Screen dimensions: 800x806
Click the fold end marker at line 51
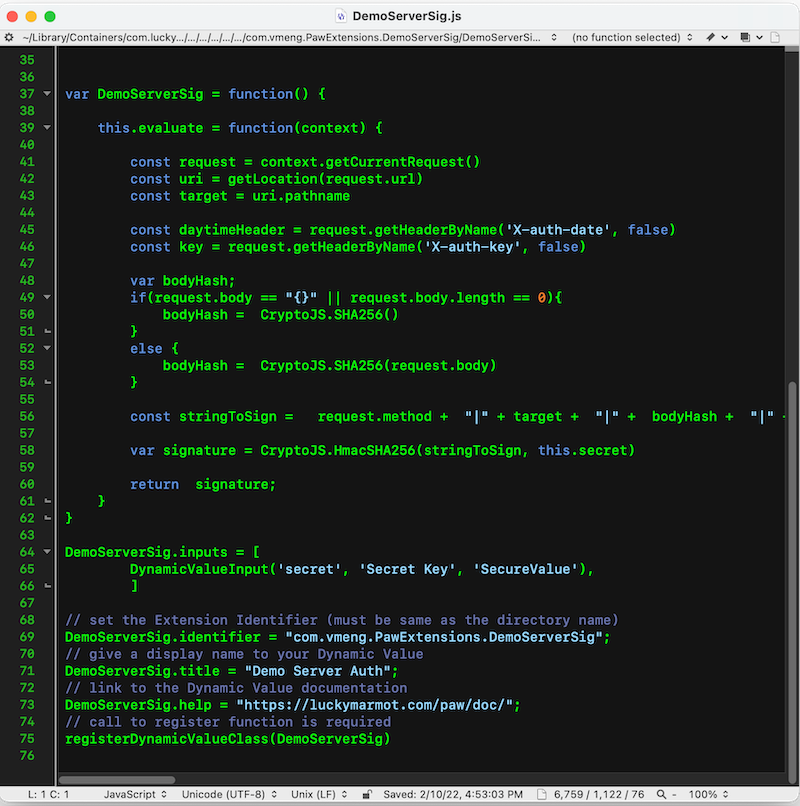point(47,331)
